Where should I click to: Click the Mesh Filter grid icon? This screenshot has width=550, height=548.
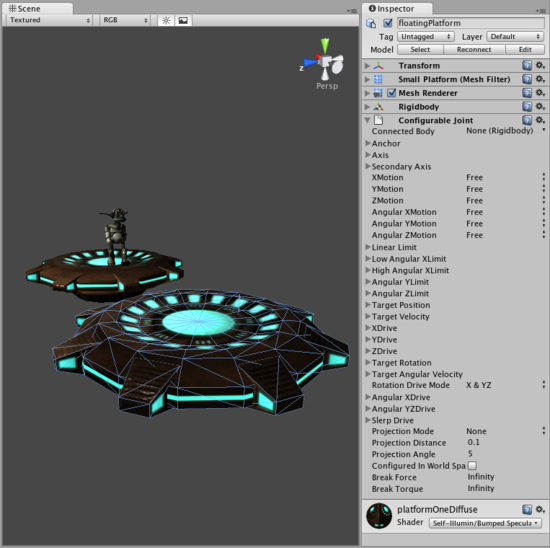[x=378, y=79]
